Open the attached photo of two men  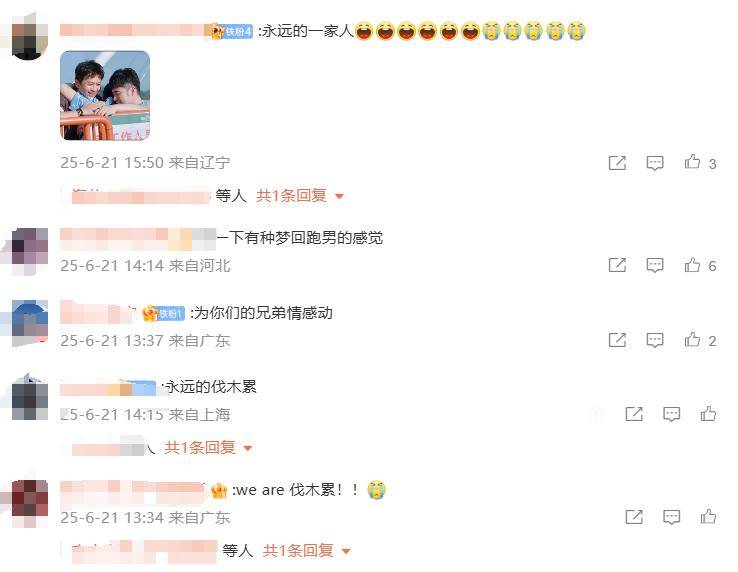[105, 96]
